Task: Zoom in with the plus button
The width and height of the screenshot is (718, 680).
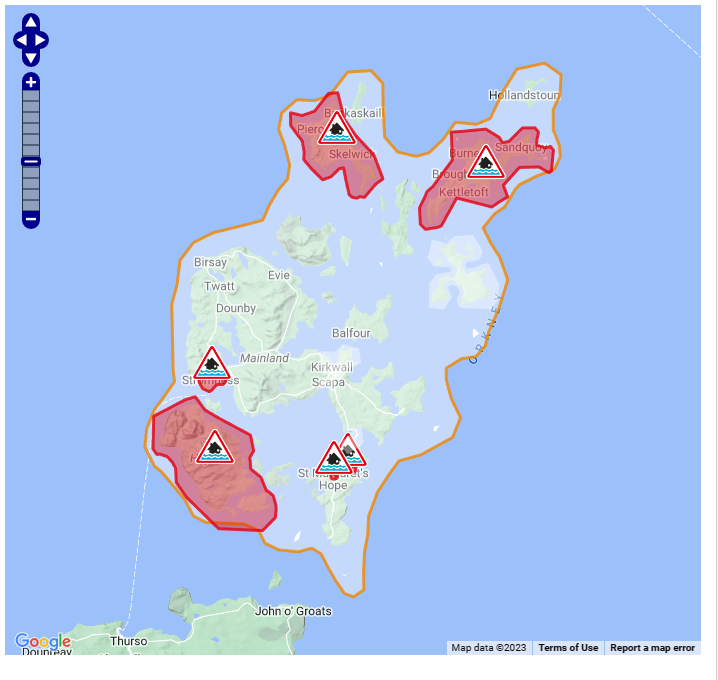Action: coord(31,82)
